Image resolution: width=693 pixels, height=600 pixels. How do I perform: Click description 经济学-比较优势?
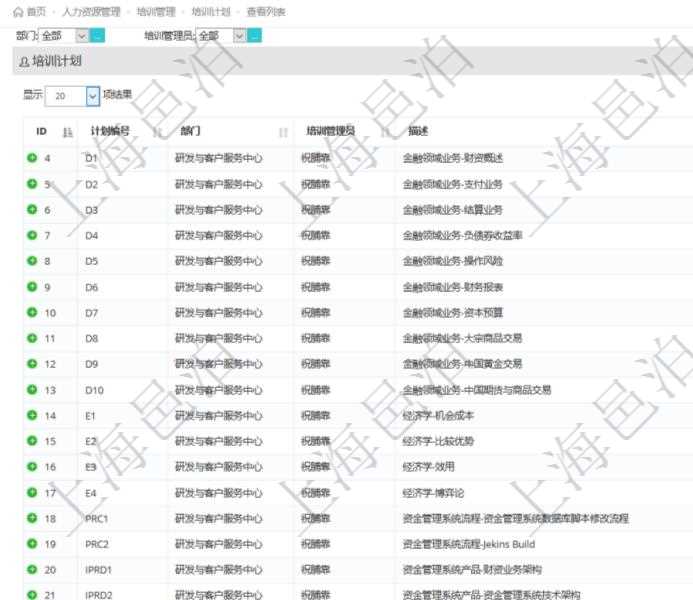coord(438,441)
